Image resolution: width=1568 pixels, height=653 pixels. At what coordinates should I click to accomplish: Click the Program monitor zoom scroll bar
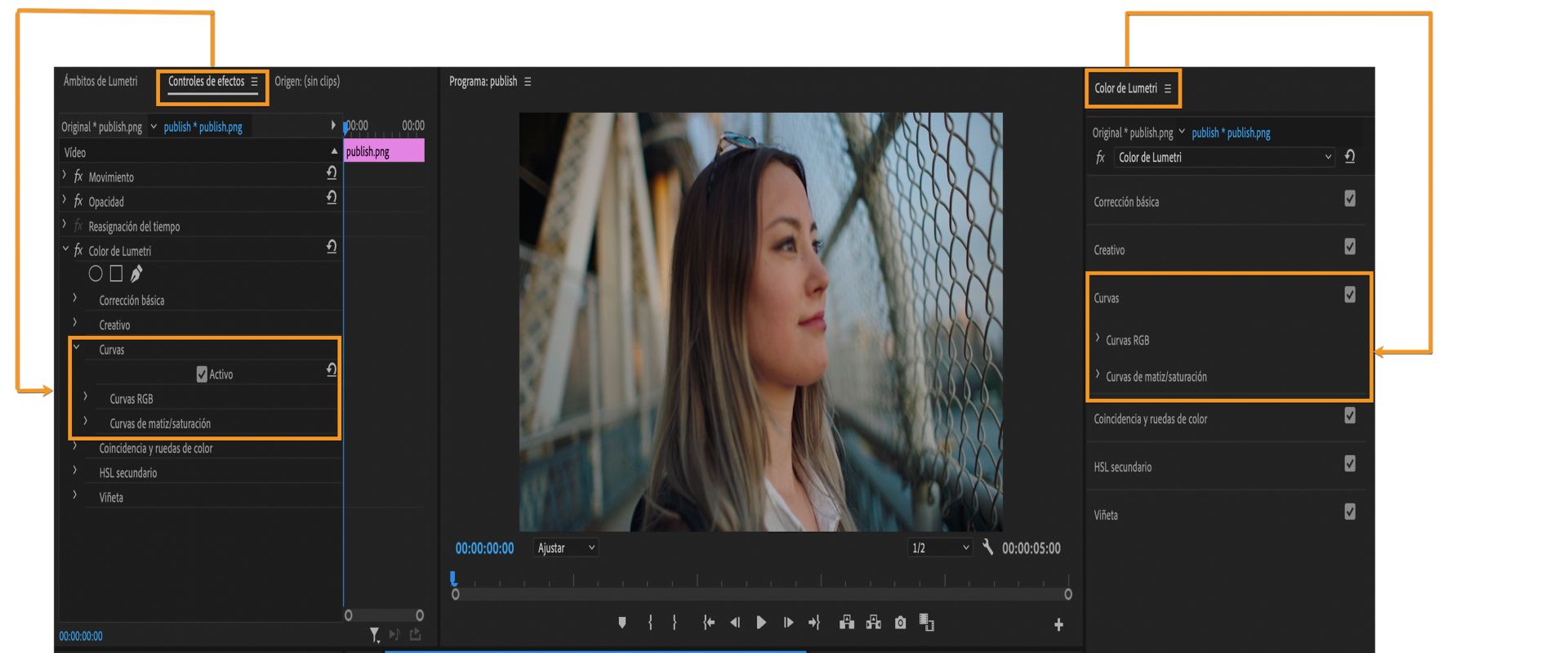point(761,594)
